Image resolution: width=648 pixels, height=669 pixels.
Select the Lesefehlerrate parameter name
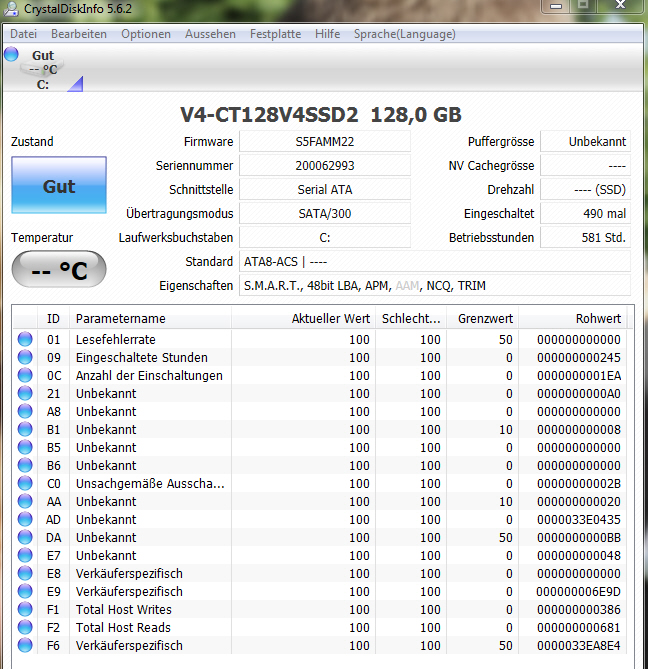pyautogui.click(x=116, y=340)
